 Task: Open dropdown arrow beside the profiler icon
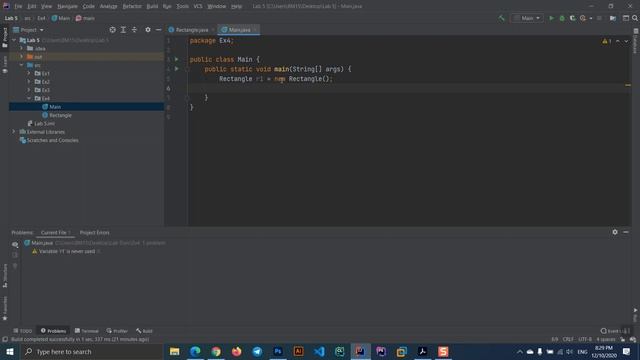(x=591, y=18)
